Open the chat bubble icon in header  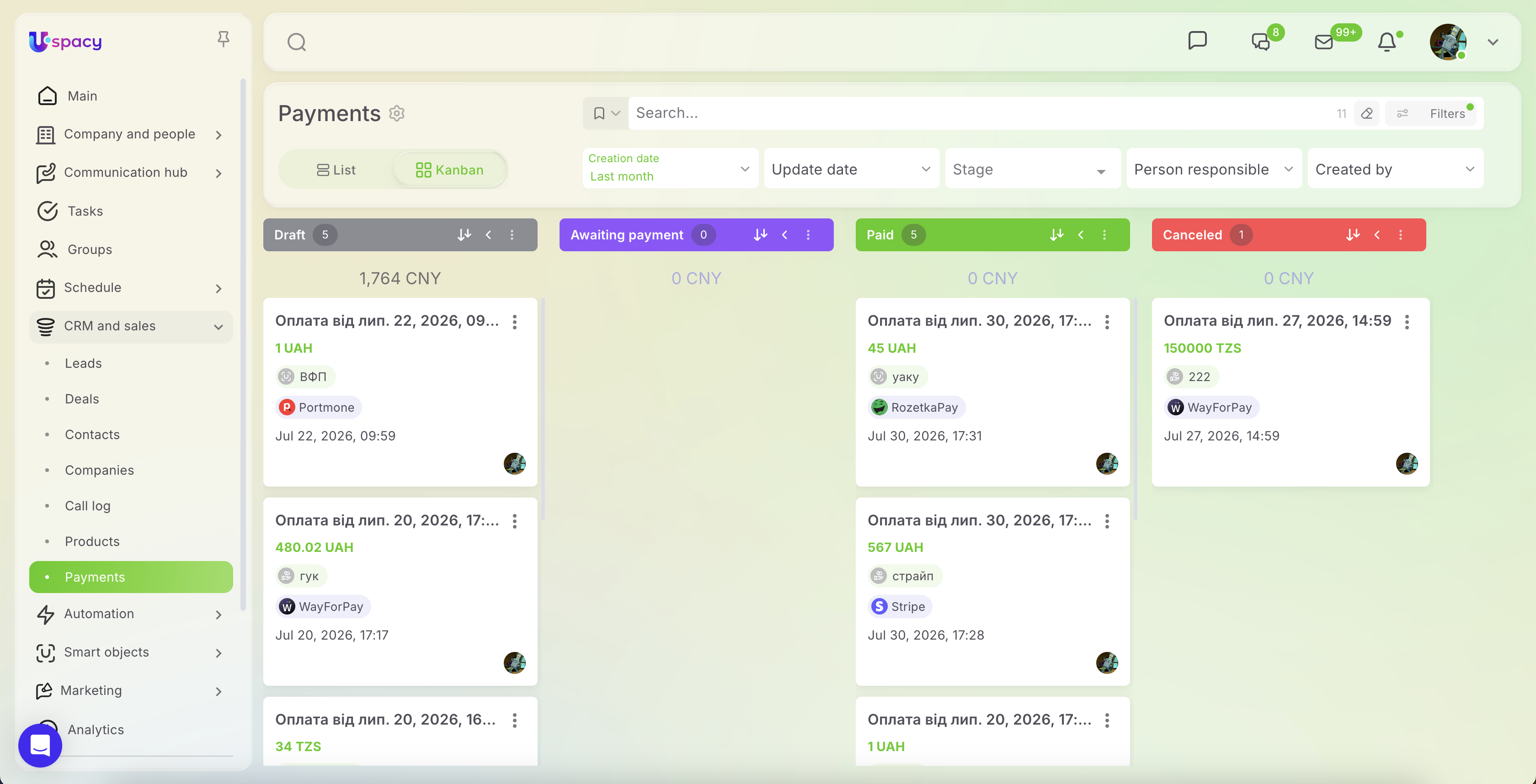tap(1197, 41)
